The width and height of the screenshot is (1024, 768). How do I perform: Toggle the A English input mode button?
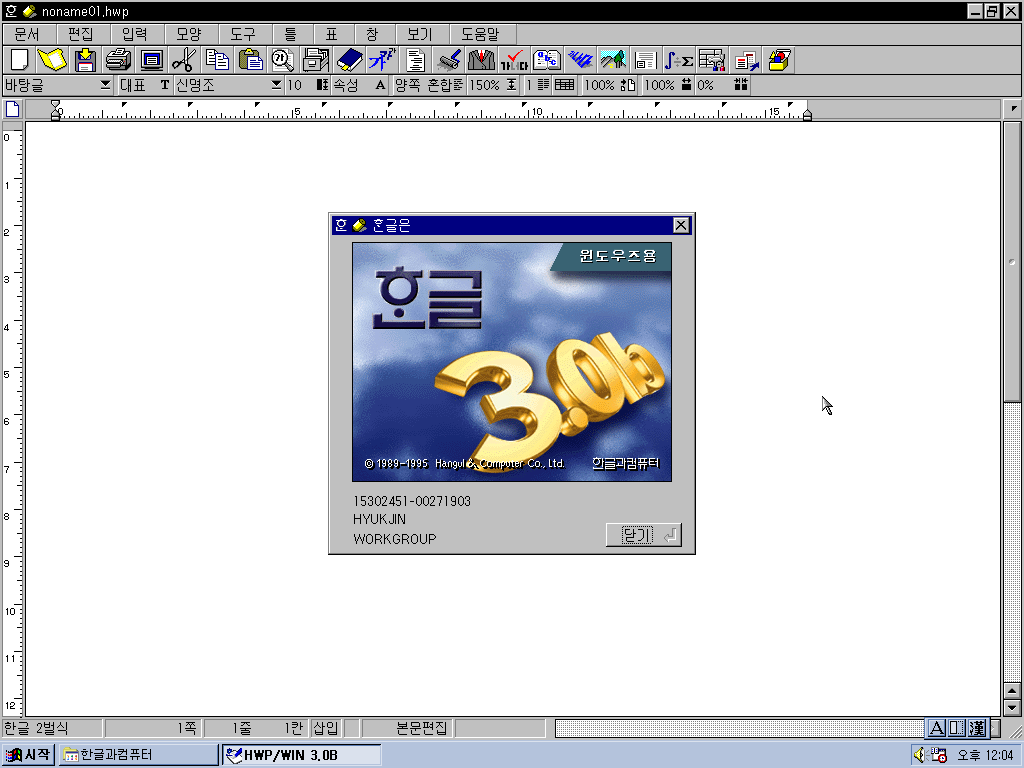(936, 728)
